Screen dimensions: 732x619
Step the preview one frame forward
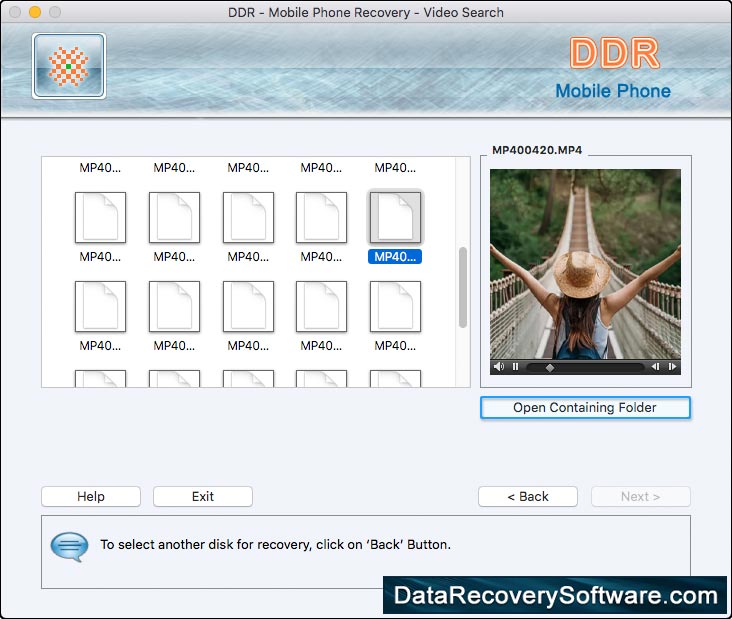pos(672,366)
